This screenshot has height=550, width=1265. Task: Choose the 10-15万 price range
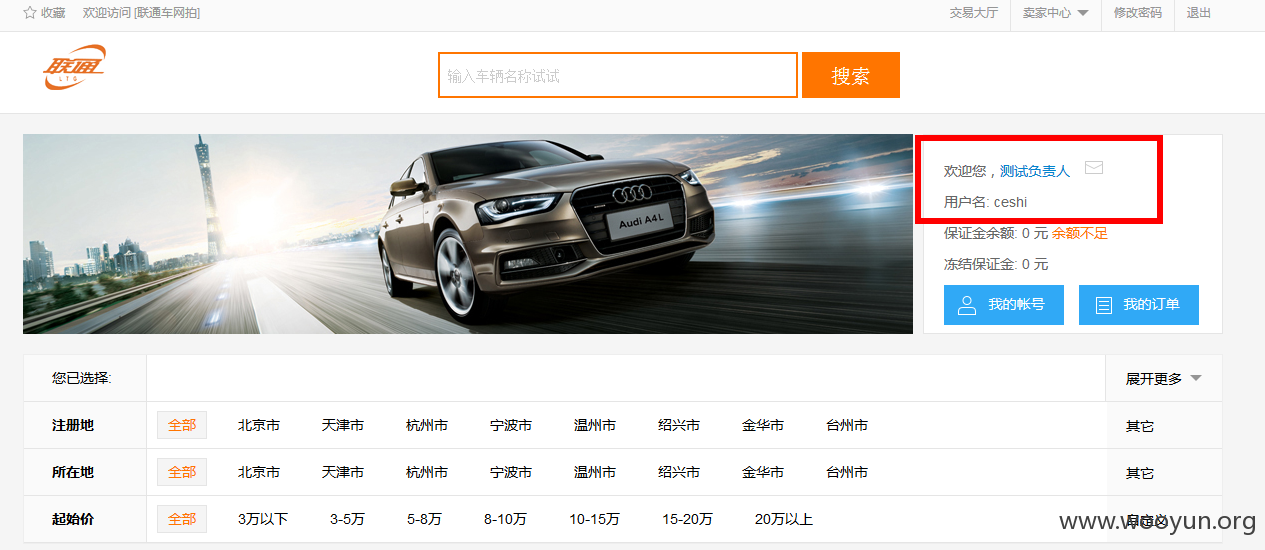(594, 519)
